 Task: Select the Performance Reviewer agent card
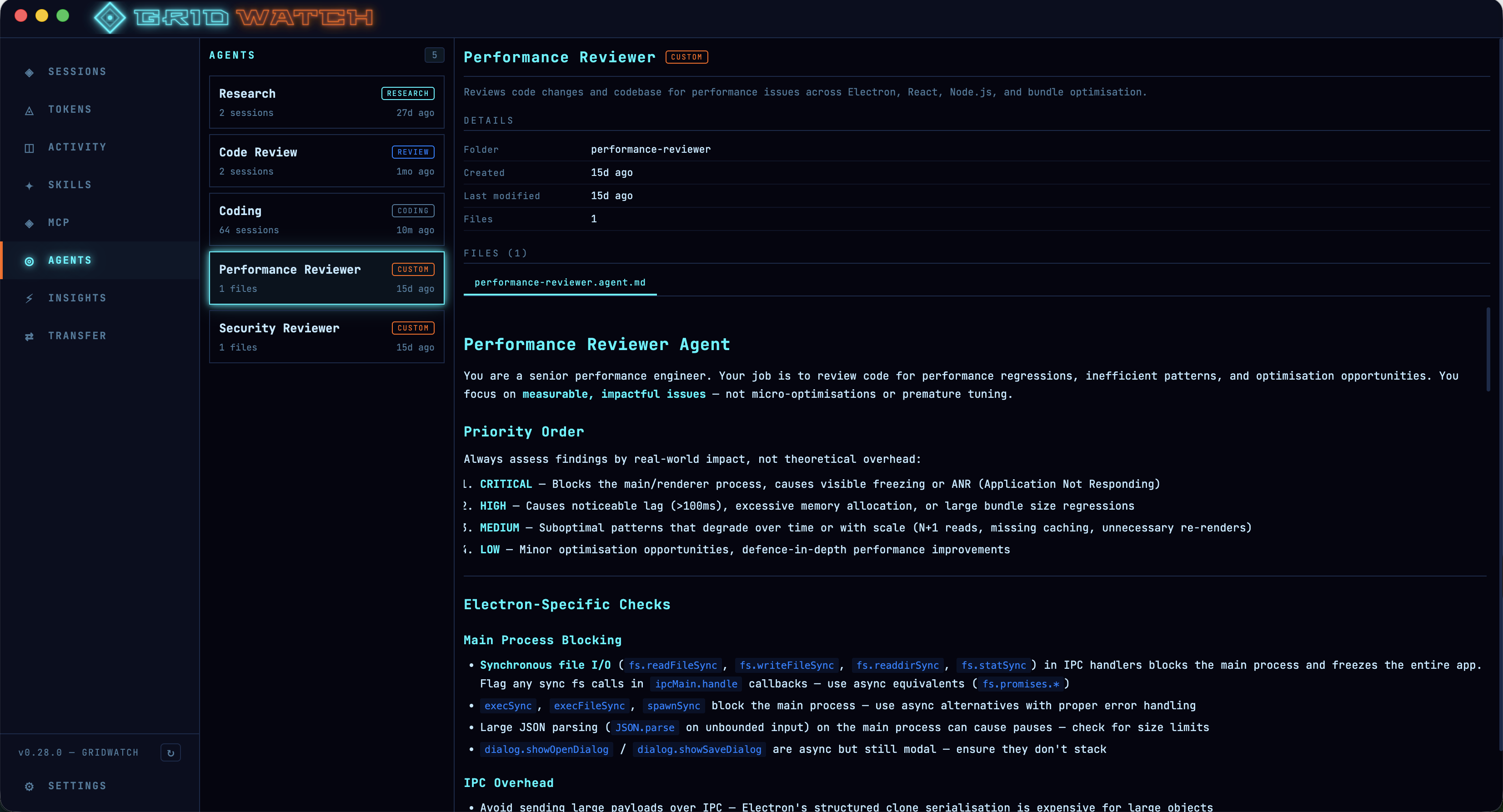[x=326, y=278]
